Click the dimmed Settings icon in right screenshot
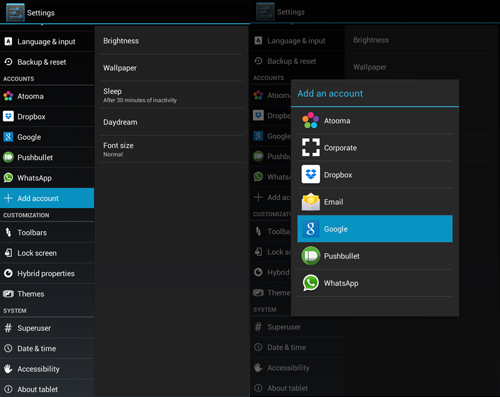Screen dimensions: 500x397 (265, 12)
